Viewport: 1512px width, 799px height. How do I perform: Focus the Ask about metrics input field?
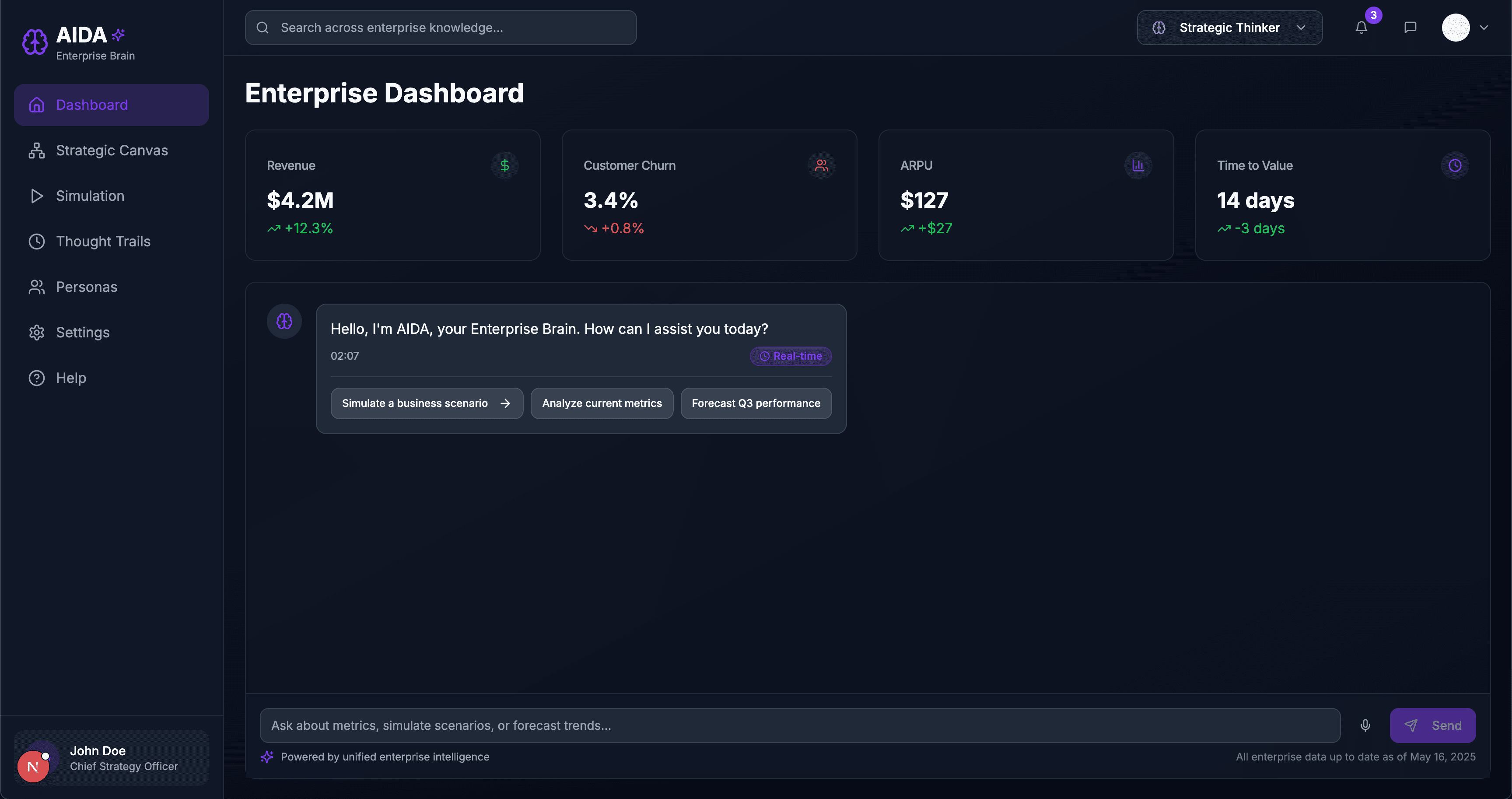click(800, 725)
